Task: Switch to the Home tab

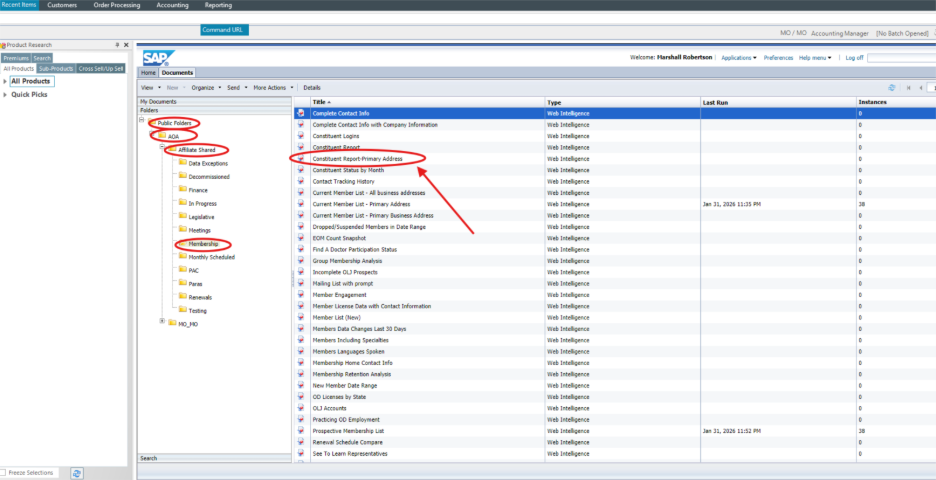Action: click(x=148, y=73)
